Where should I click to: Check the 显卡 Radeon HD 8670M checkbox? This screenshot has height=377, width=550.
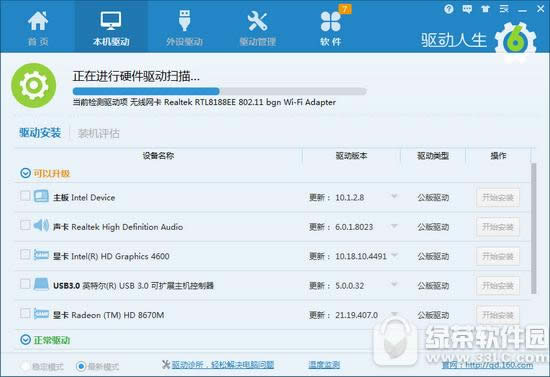pyautogui.click(x=25, y=313)
